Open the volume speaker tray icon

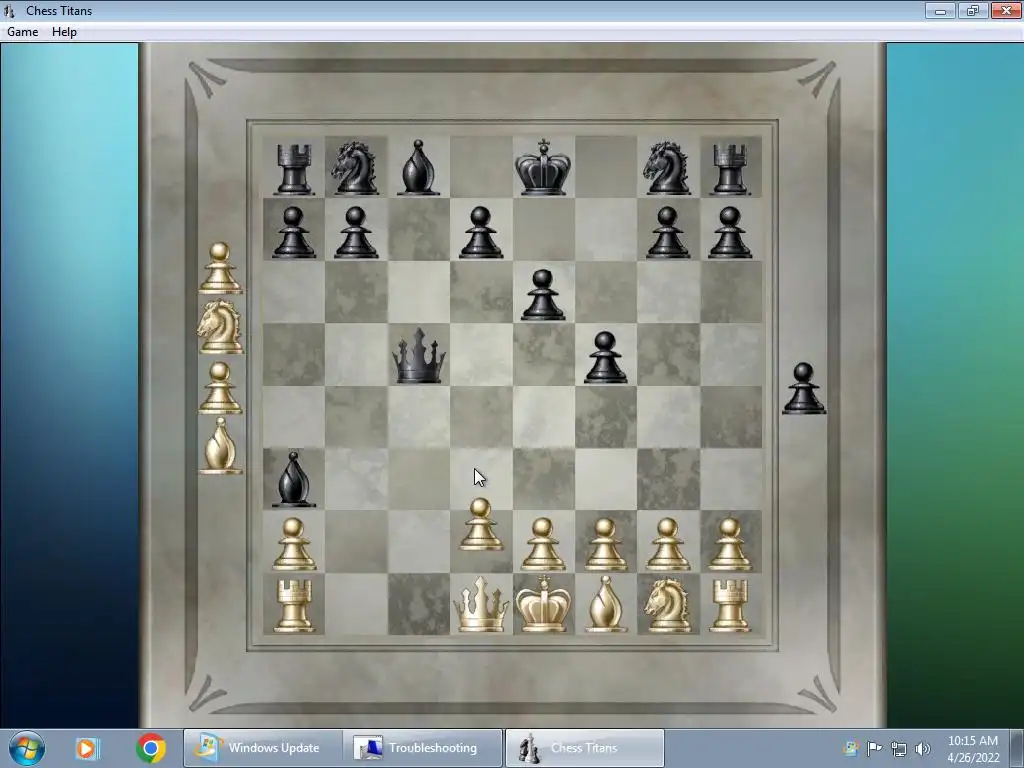[922, 748]
